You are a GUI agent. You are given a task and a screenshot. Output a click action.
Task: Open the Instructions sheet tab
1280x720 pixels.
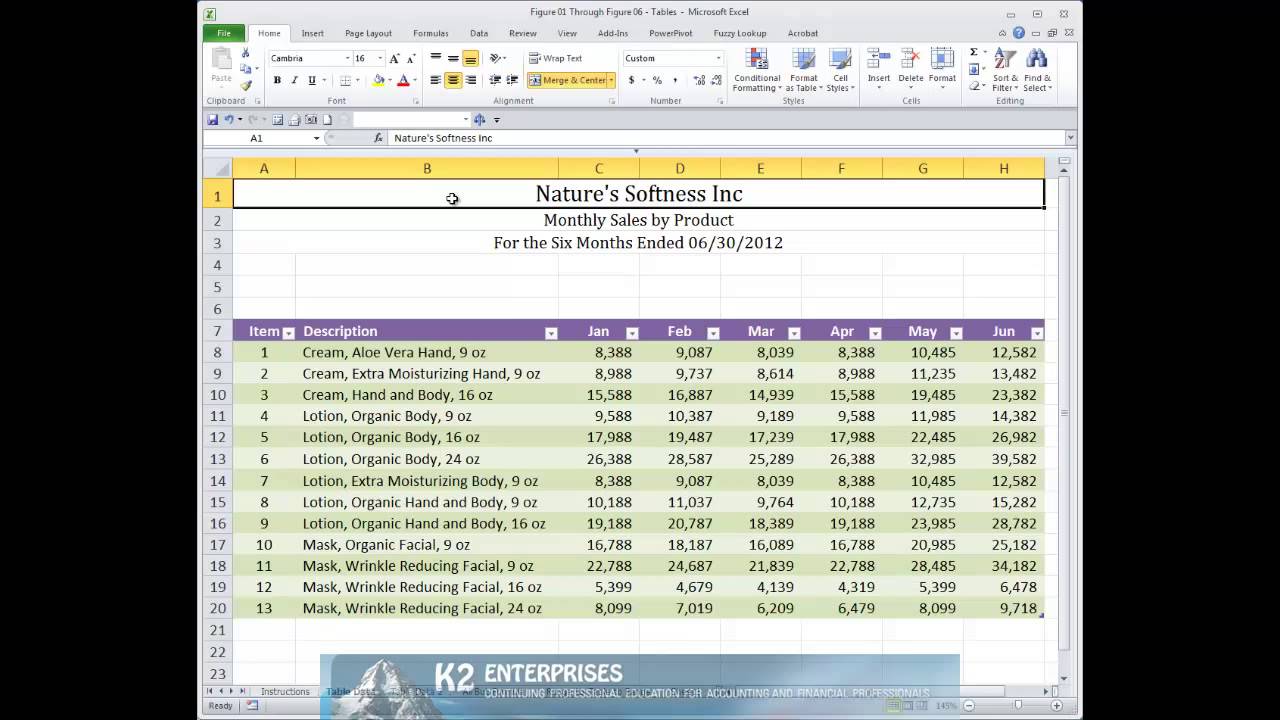(x=285, y=691)
